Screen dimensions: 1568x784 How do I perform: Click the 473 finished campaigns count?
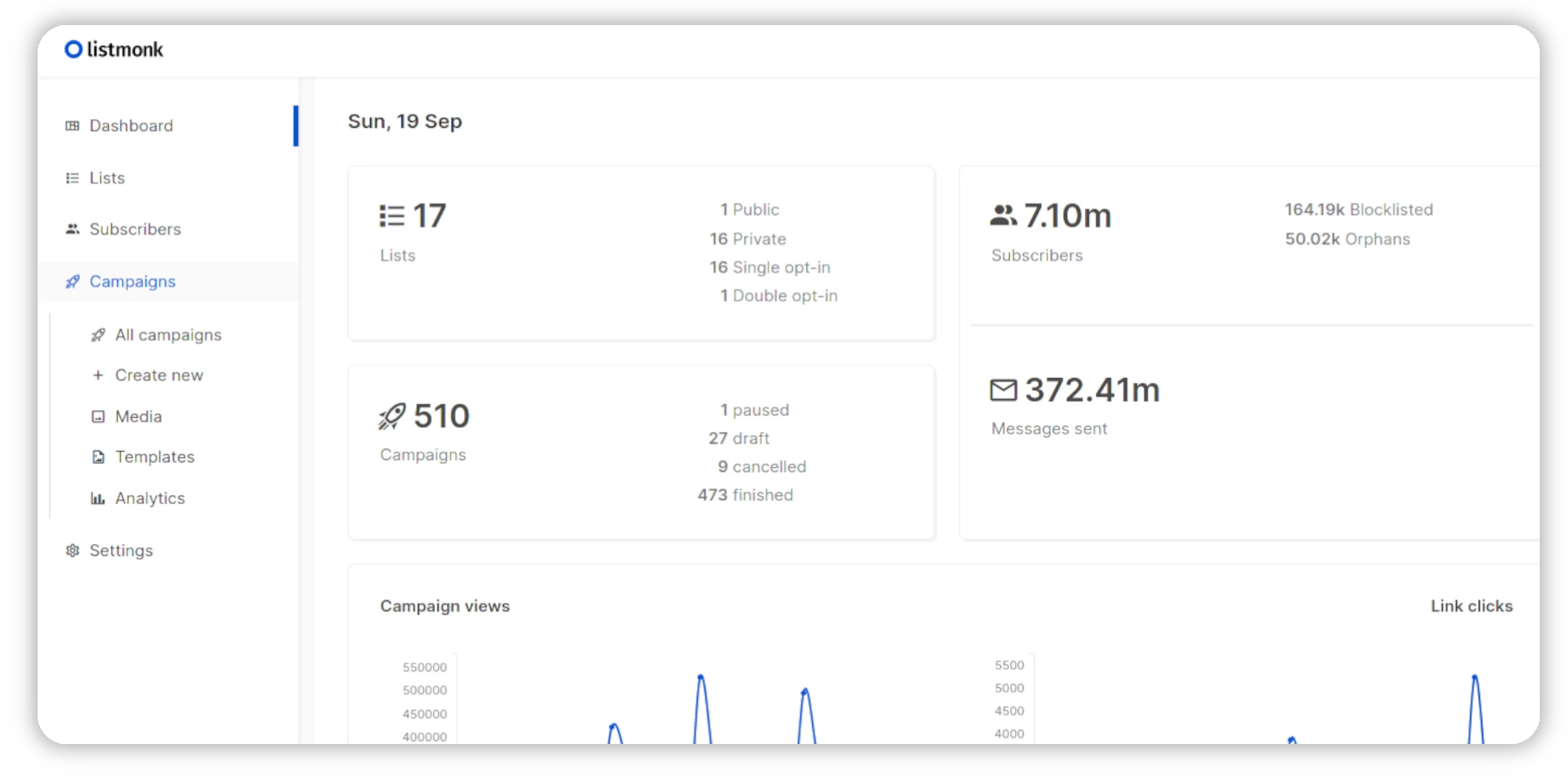pyautogui.click(x=746, y=495)
